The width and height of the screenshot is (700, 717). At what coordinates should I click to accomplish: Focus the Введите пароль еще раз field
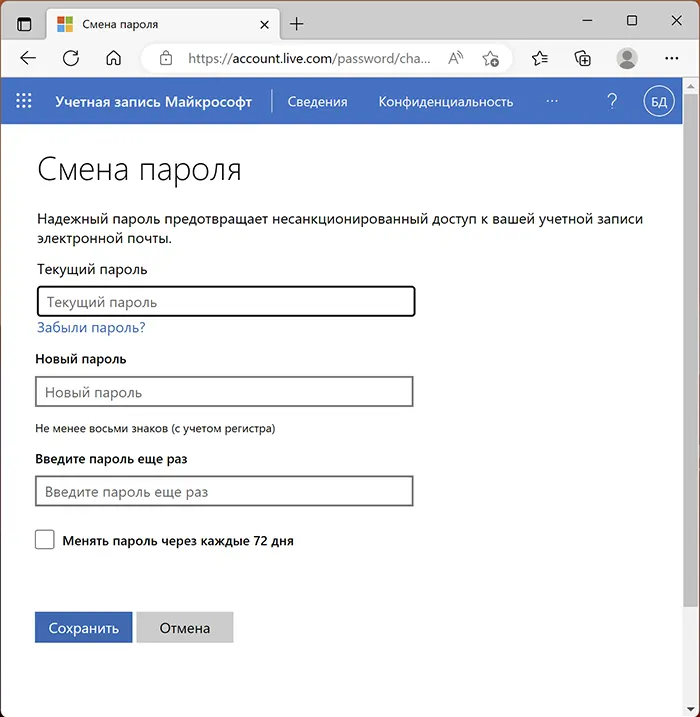(224, 491)
